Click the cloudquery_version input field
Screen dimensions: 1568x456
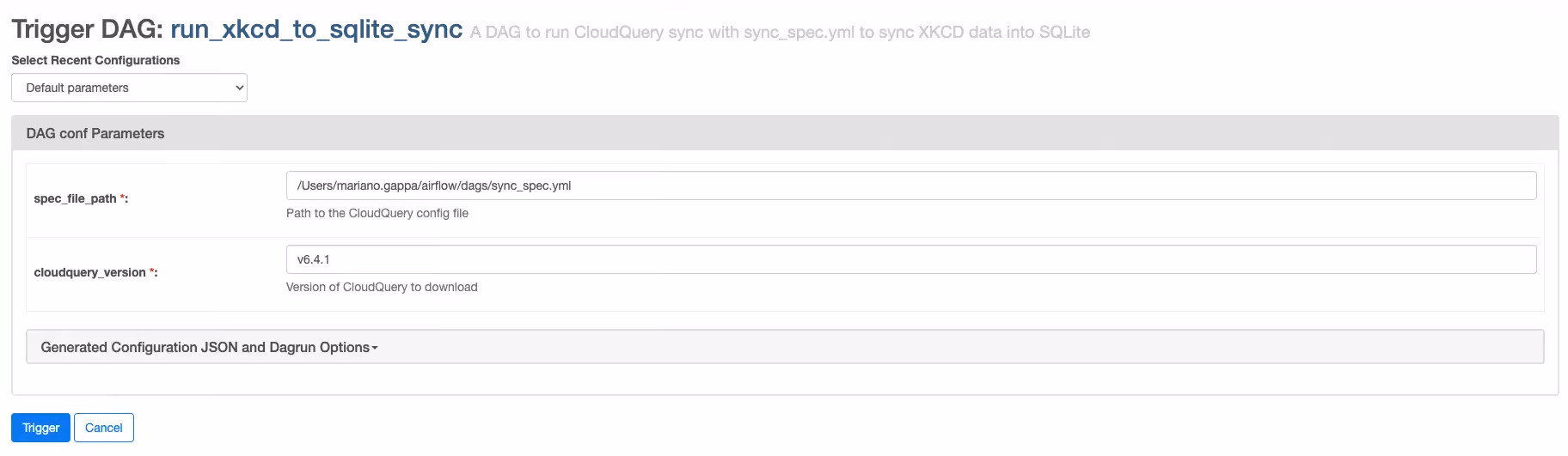911,259
